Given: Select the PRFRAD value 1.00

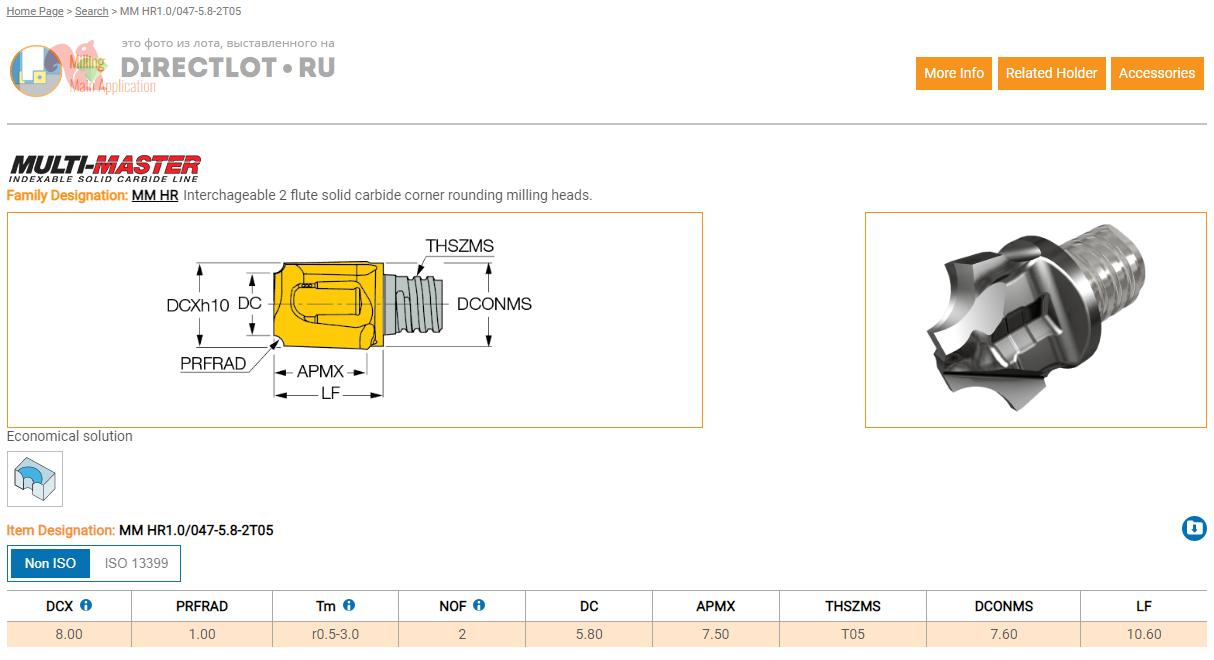Looking at the screenshot, I should click(202, 634).
